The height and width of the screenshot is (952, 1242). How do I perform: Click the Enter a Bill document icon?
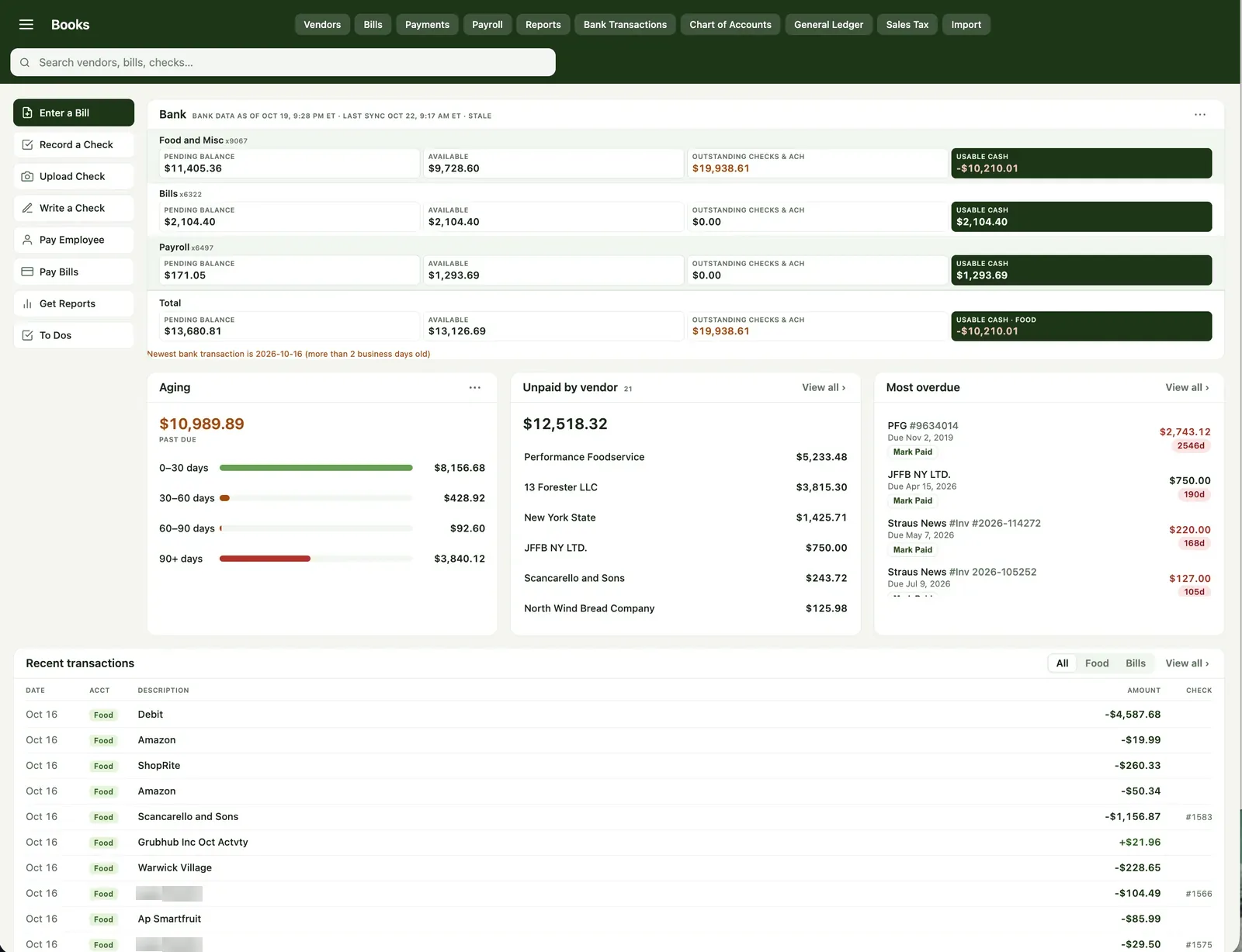point(27,113)
